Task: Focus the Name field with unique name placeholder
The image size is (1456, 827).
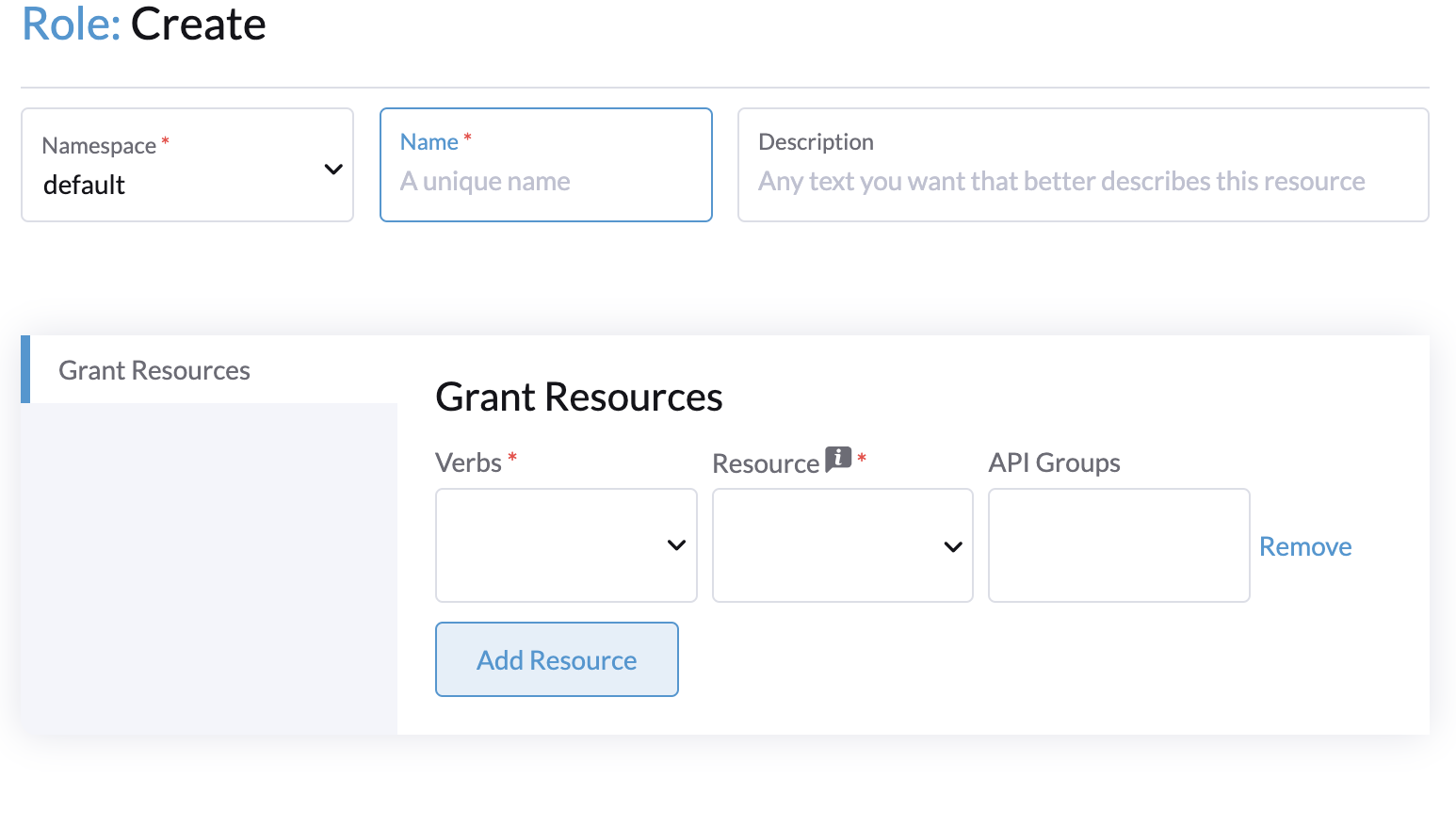Action: tap(545, 180)
